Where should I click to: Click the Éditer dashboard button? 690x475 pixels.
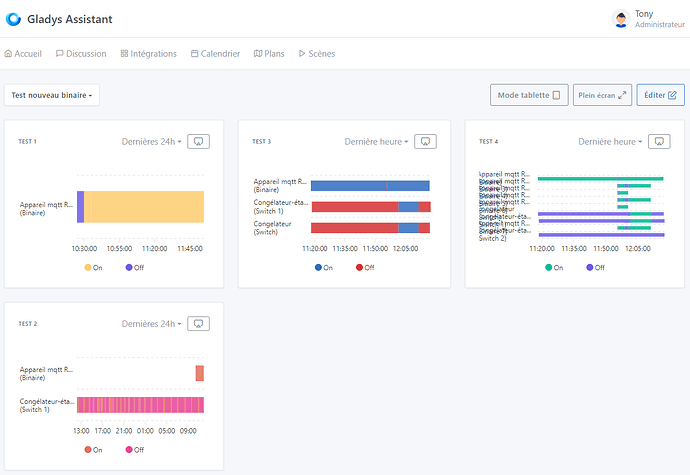(660, 95)
